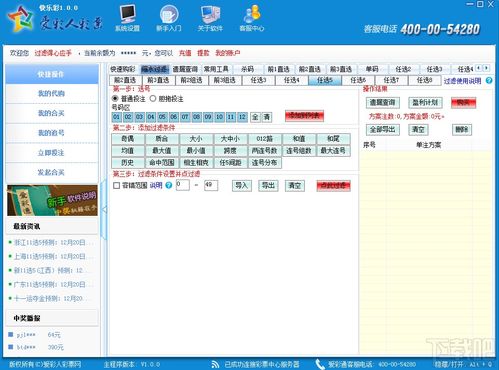Click the red 点击过滤 button
Screen dimensions: 499x370
[333, 186]
